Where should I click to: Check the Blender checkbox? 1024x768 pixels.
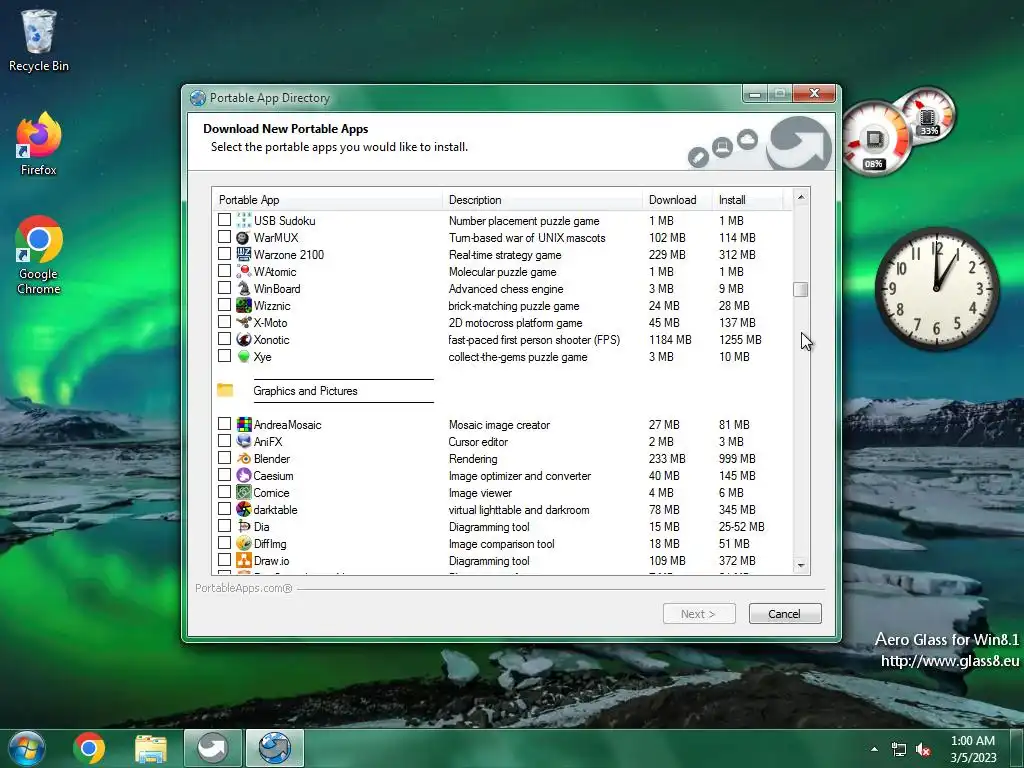click(224, 458)
